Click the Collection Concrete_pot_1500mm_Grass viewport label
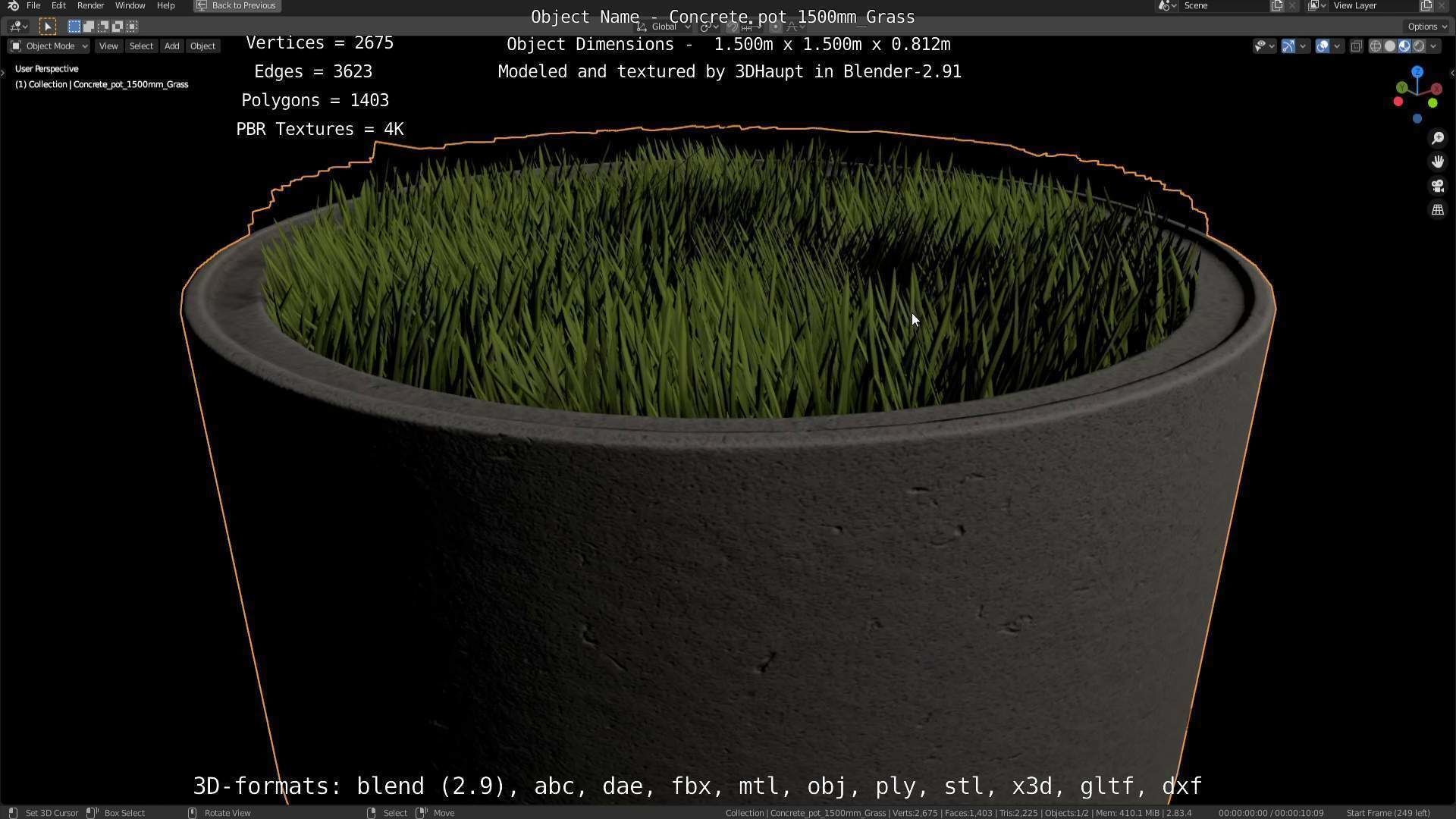The image size is (1456, 819). 102,84
